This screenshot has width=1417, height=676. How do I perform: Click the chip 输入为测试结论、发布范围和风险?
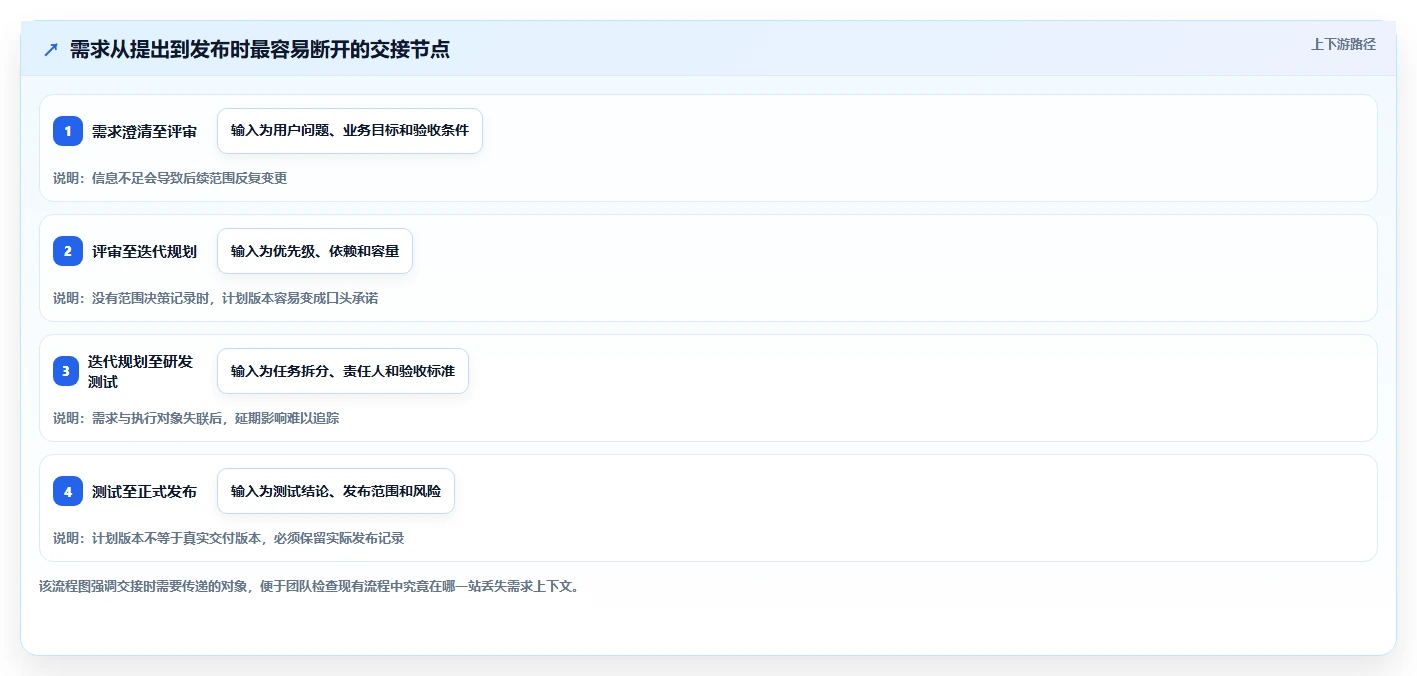336,491
